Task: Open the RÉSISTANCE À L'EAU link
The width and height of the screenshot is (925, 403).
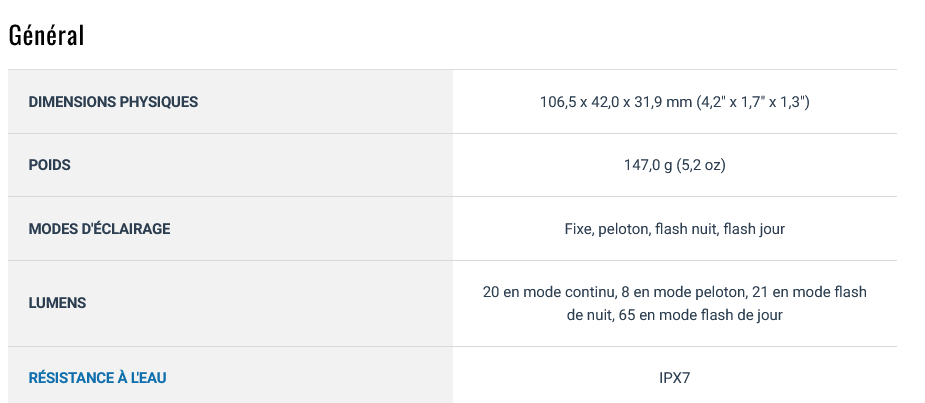Action: 97,378
